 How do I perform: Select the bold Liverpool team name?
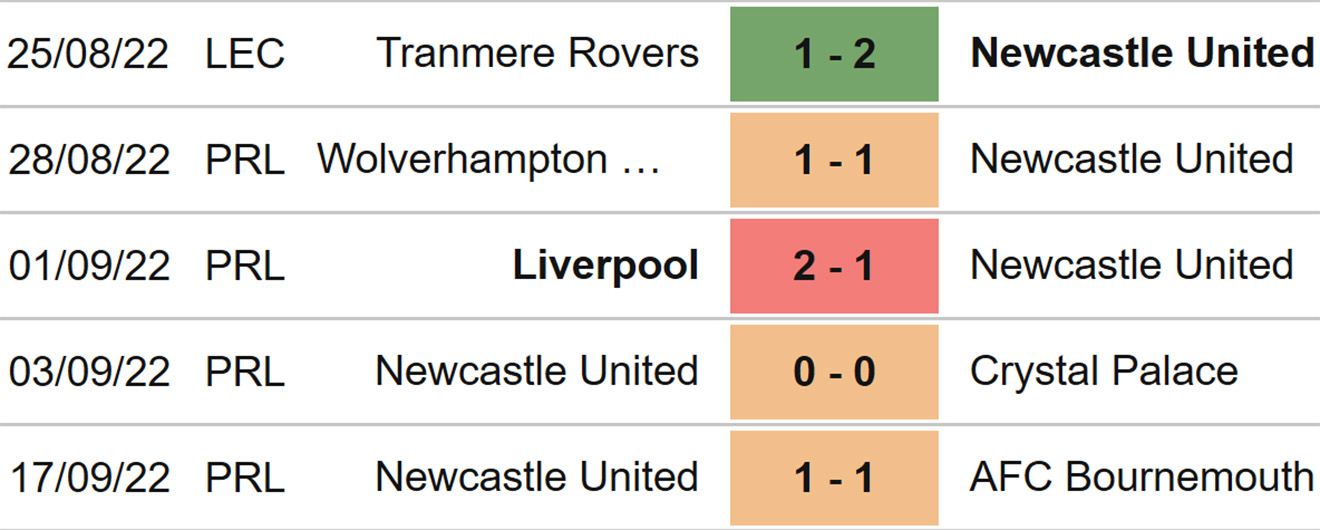[x=605, y=266]
